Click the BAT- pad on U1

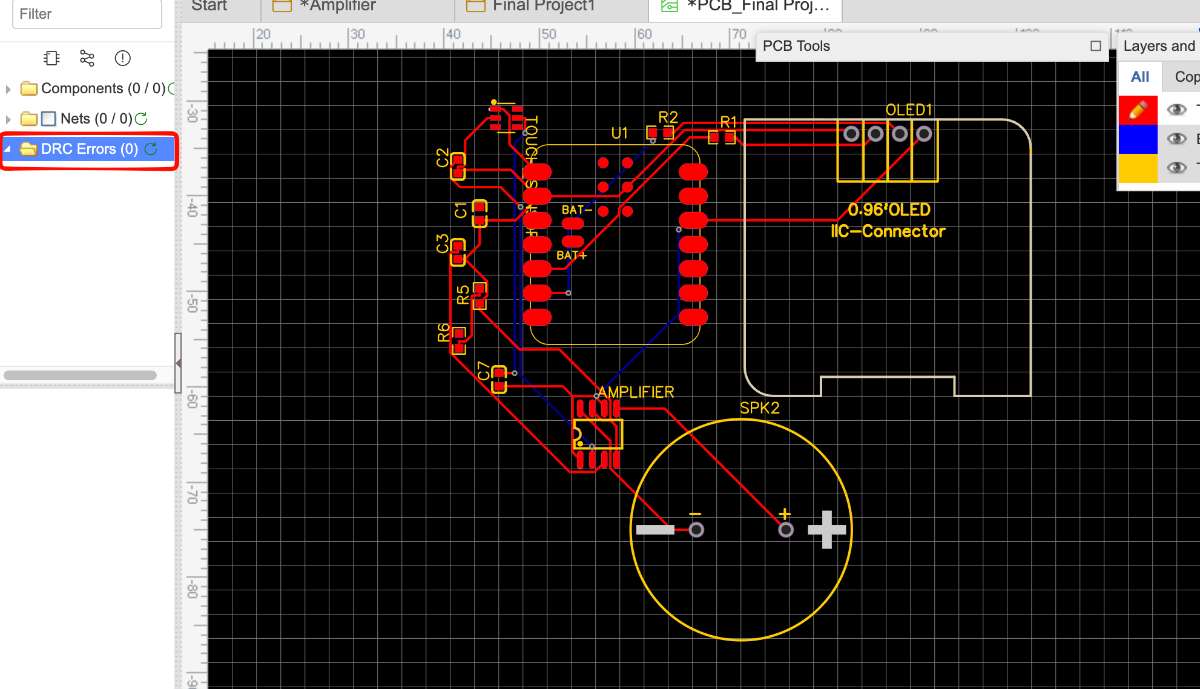pyautogui.click(x=573, y=224)
